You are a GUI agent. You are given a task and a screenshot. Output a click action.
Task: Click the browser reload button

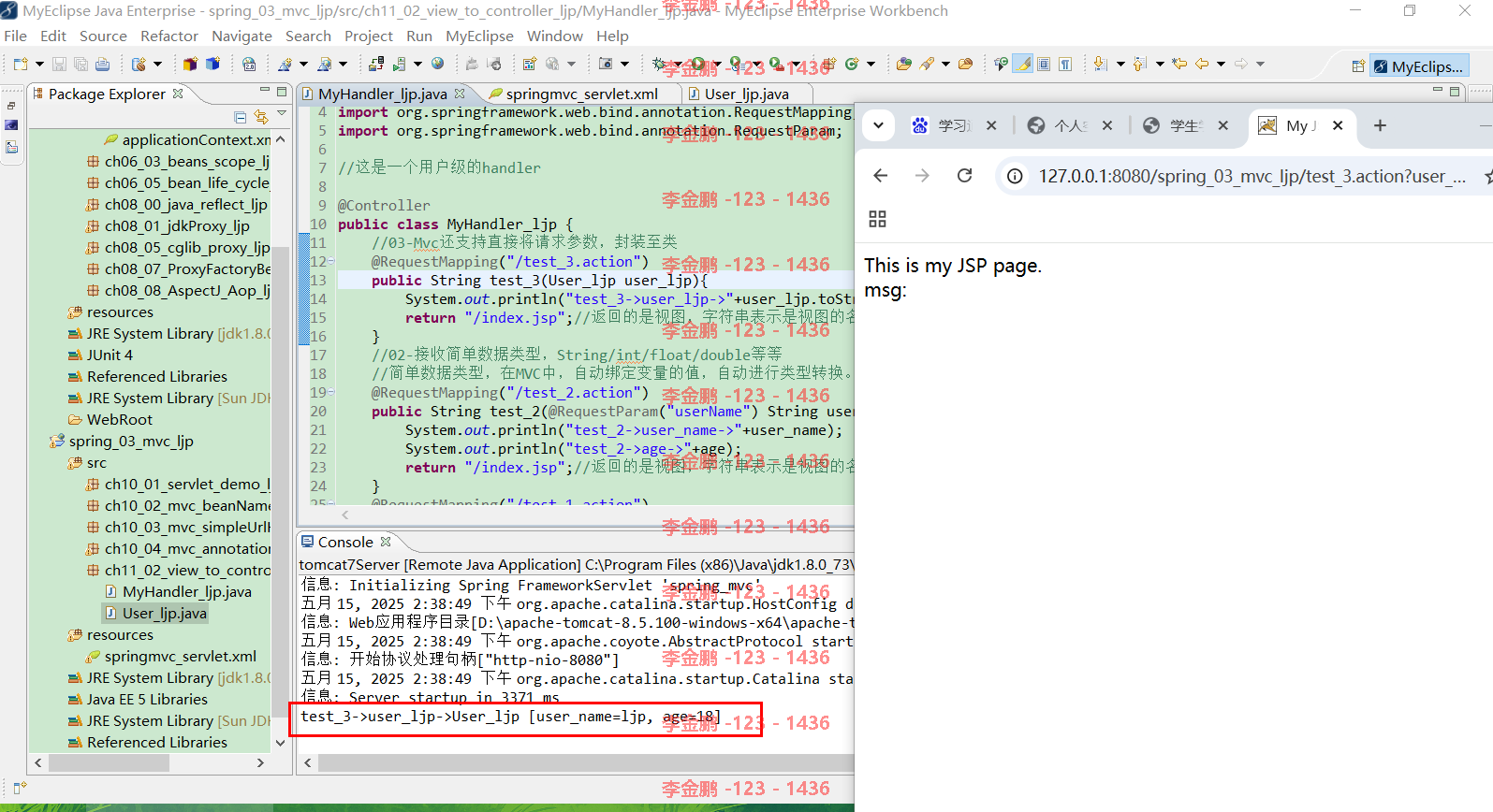964,175
